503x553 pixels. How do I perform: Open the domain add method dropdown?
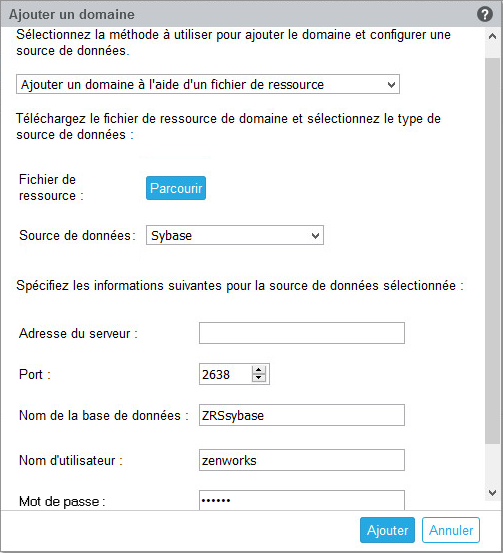(208, 84)
